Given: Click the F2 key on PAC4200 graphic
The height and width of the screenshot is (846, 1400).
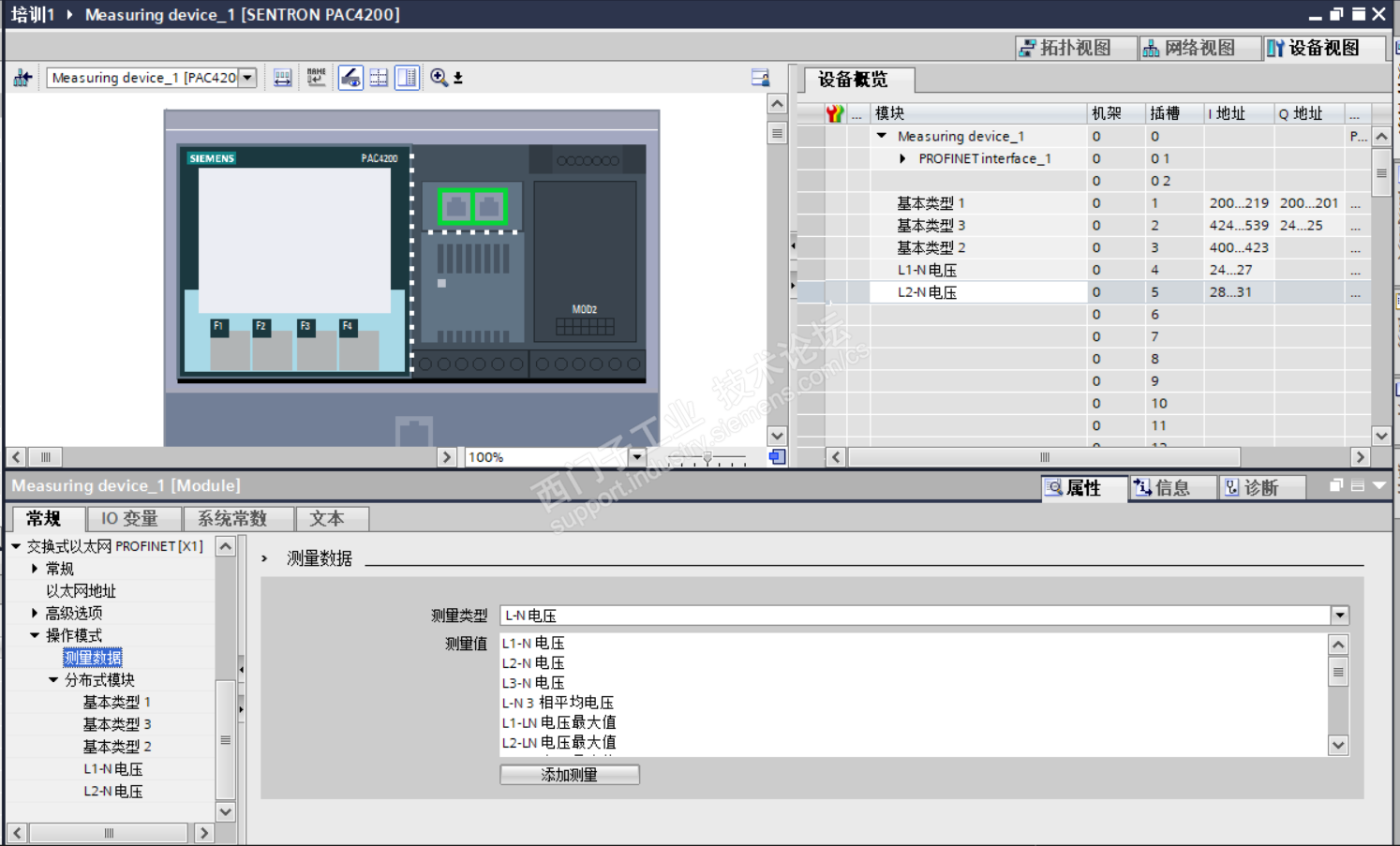Looking at the screenshot, I should pos(261,327).
